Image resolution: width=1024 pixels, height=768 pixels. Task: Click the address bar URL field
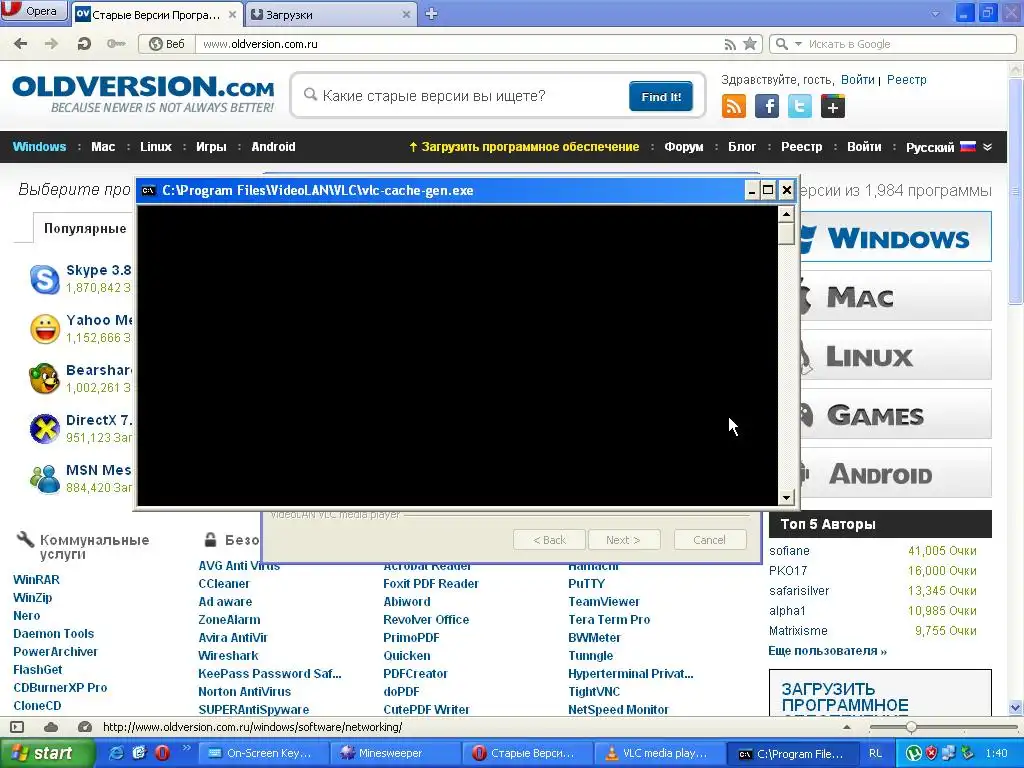[x=459, y=44]
